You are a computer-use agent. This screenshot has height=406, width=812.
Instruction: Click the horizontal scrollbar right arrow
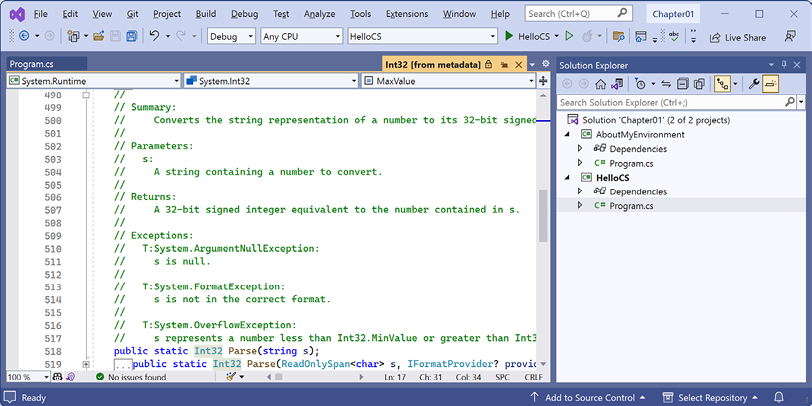click(x=361, y=377)
